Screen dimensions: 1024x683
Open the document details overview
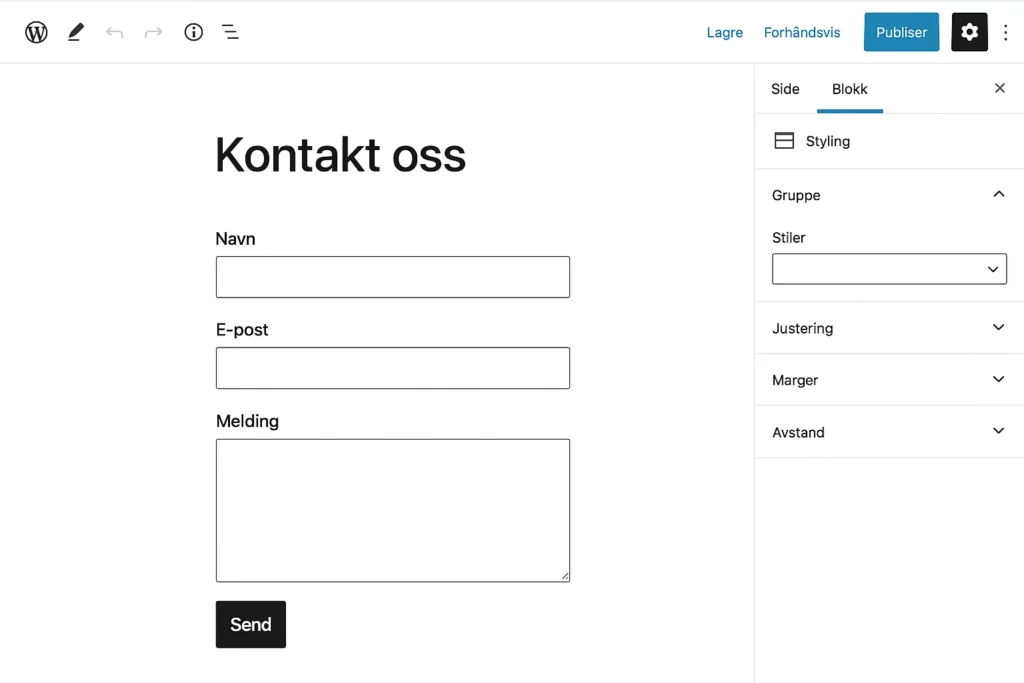pyautogui.click(x=193, y=31)
